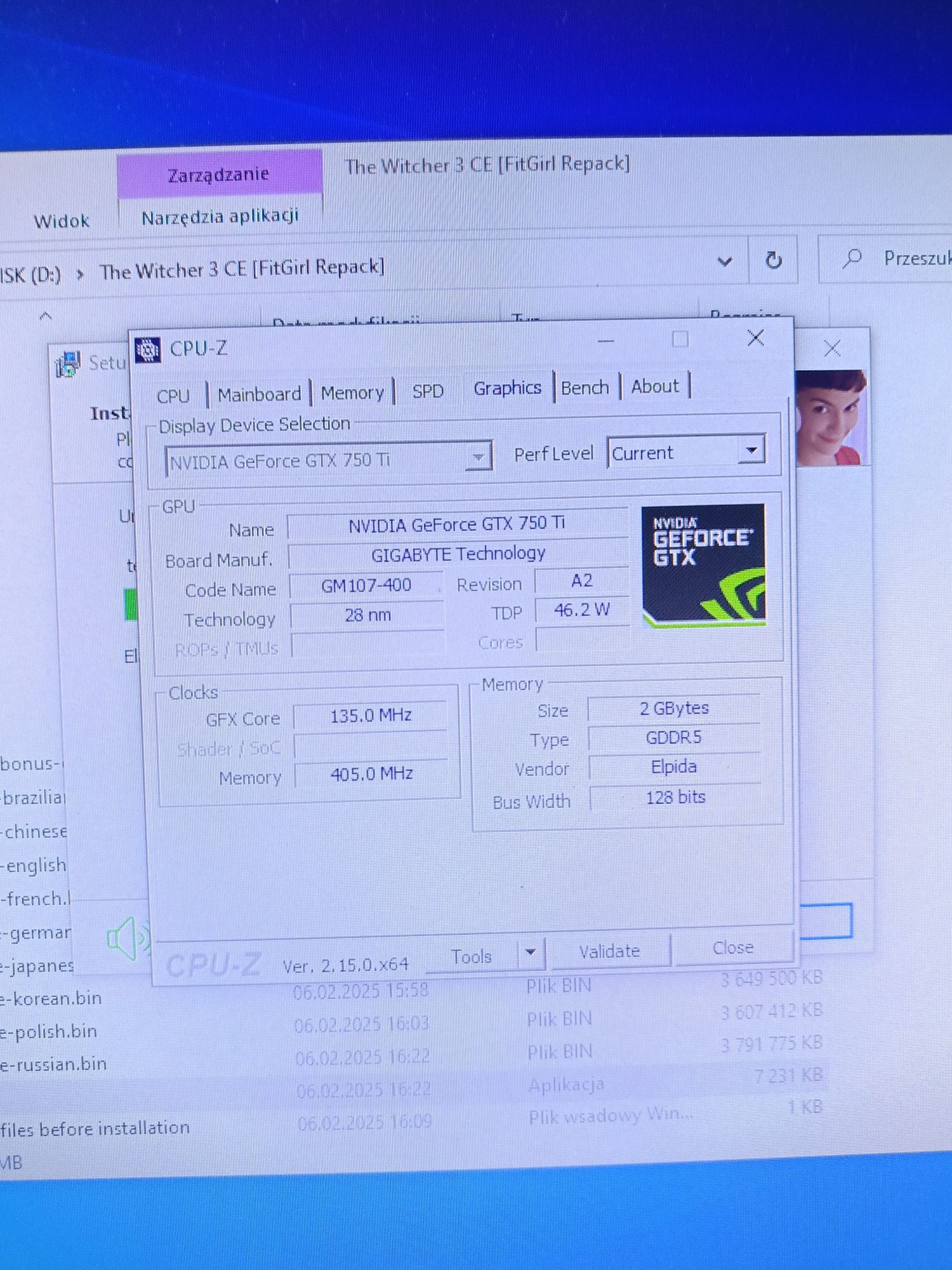Open the Widok tab in Explorer
952x1270 pixels.
point(62,221)
